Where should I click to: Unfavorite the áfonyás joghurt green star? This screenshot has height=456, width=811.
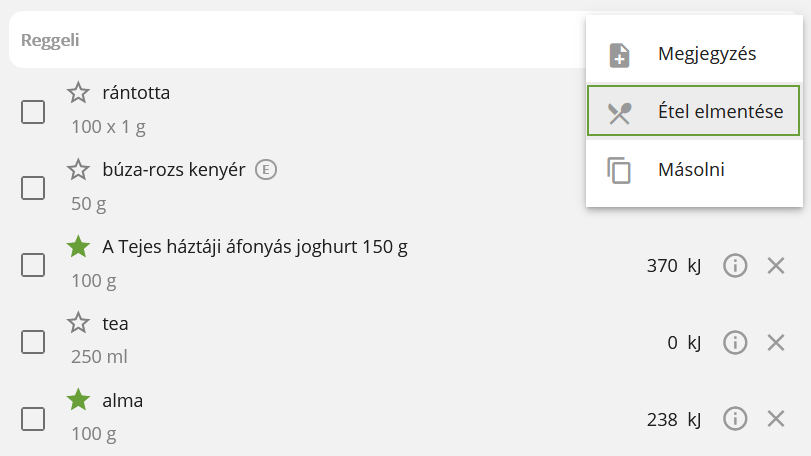(78, 246)
